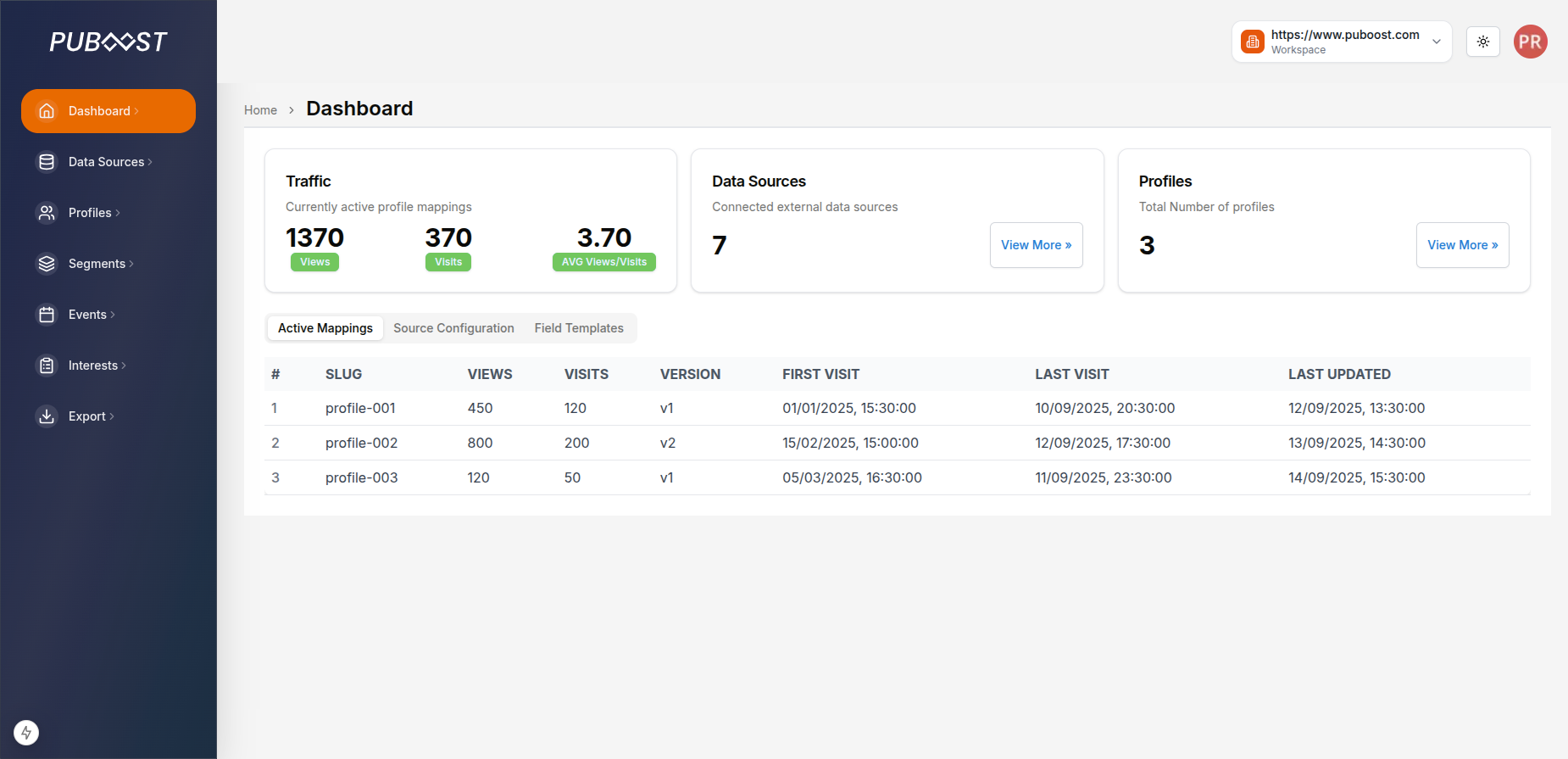Click the Profiles users icon
Viewport: 1568px width, 759px height.
[x=47, y=213]
